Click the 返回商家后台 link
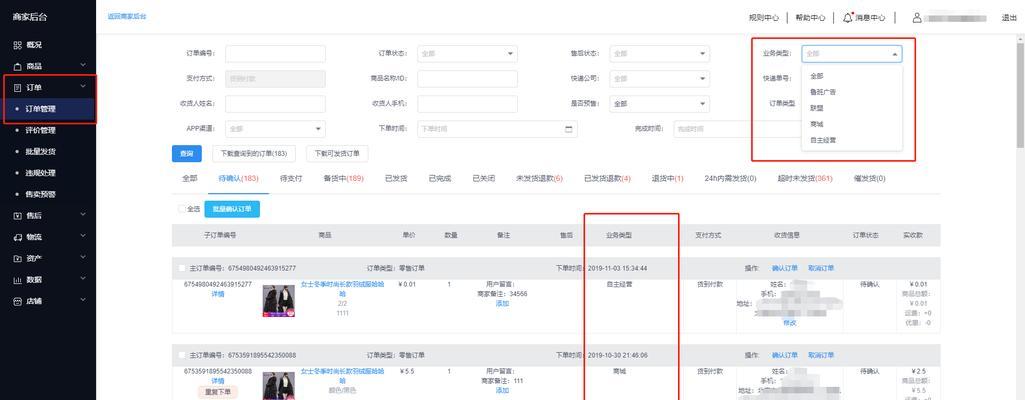This screenshot has height=400, width=1025. 127,16
